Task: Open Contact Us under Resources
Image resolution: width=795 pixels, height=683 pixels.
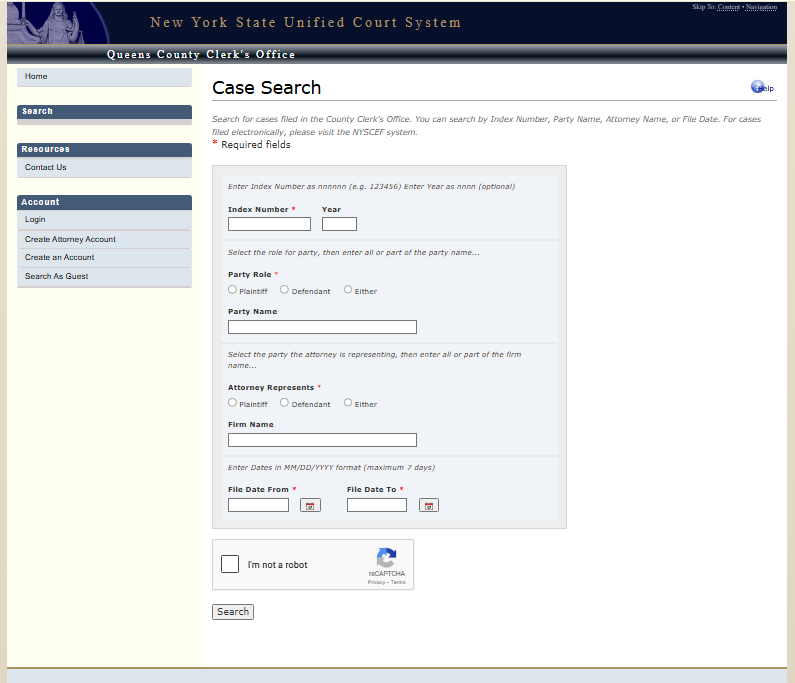Action: click(46, 168)
